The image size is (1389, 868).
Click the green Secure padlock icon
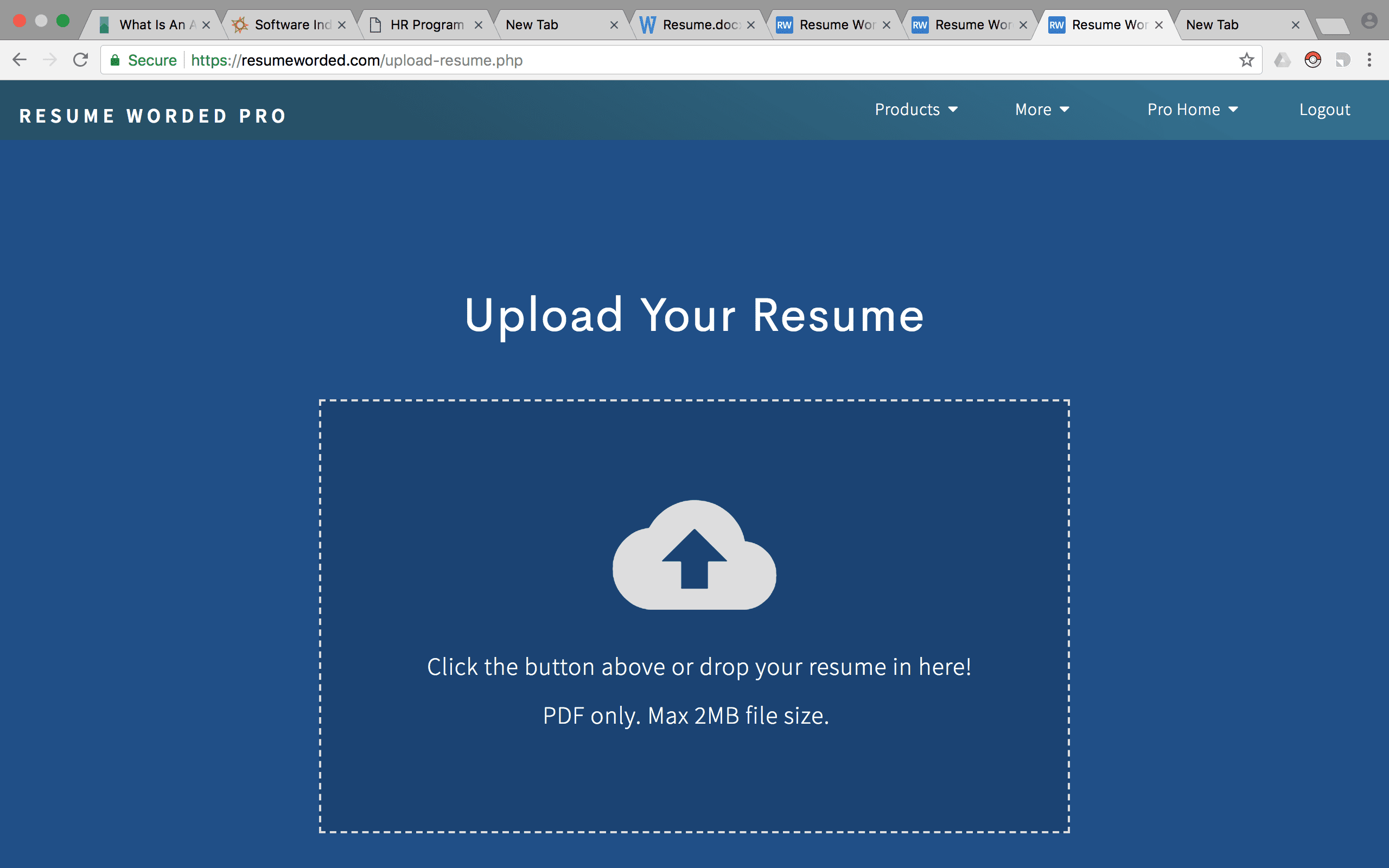coord(116,60)
